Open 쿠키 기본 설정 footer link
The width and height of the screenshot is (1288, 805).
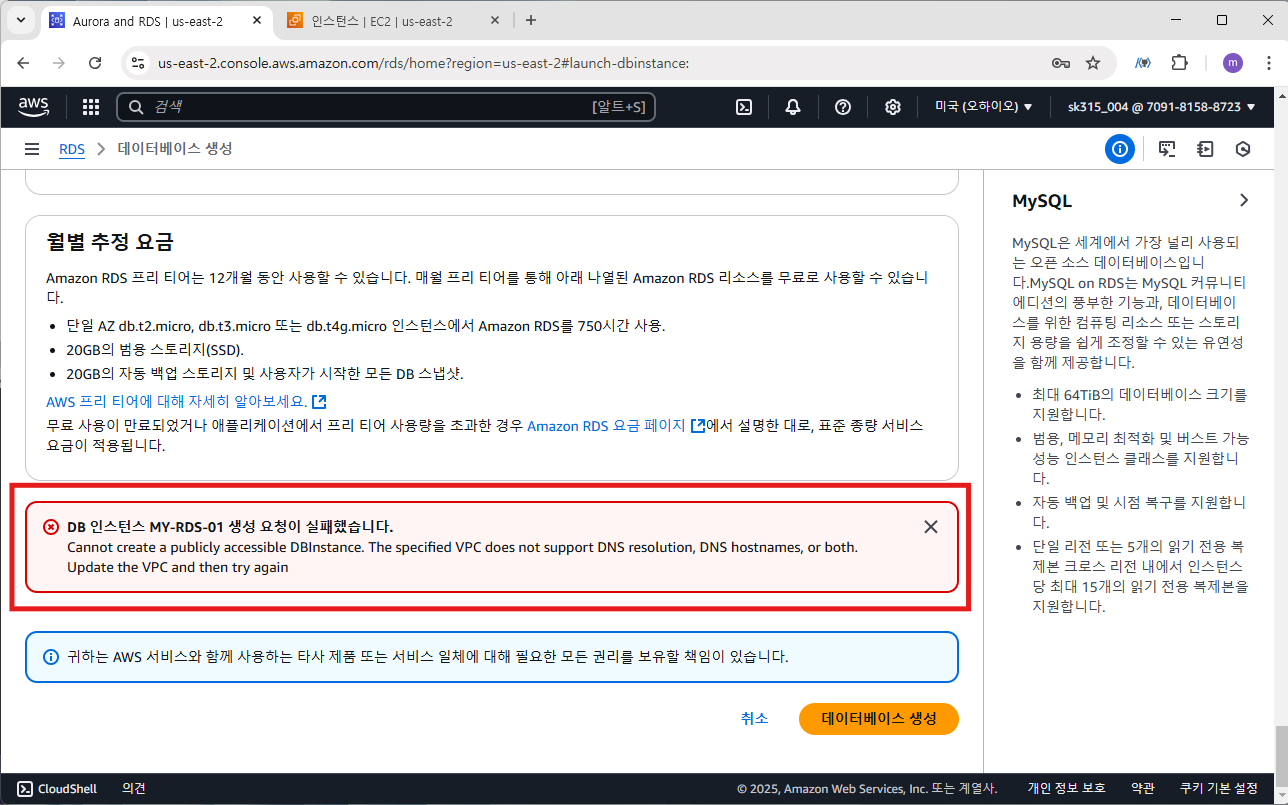(x=1219, y=788)
